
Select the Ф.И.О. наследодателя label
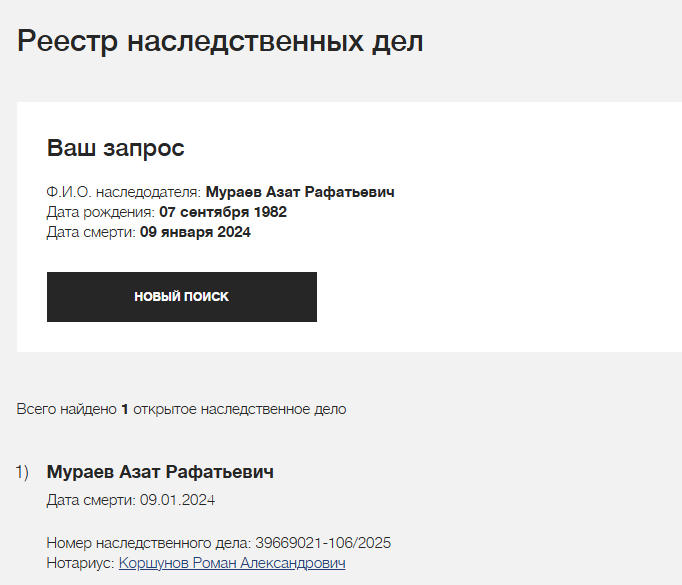124,192
